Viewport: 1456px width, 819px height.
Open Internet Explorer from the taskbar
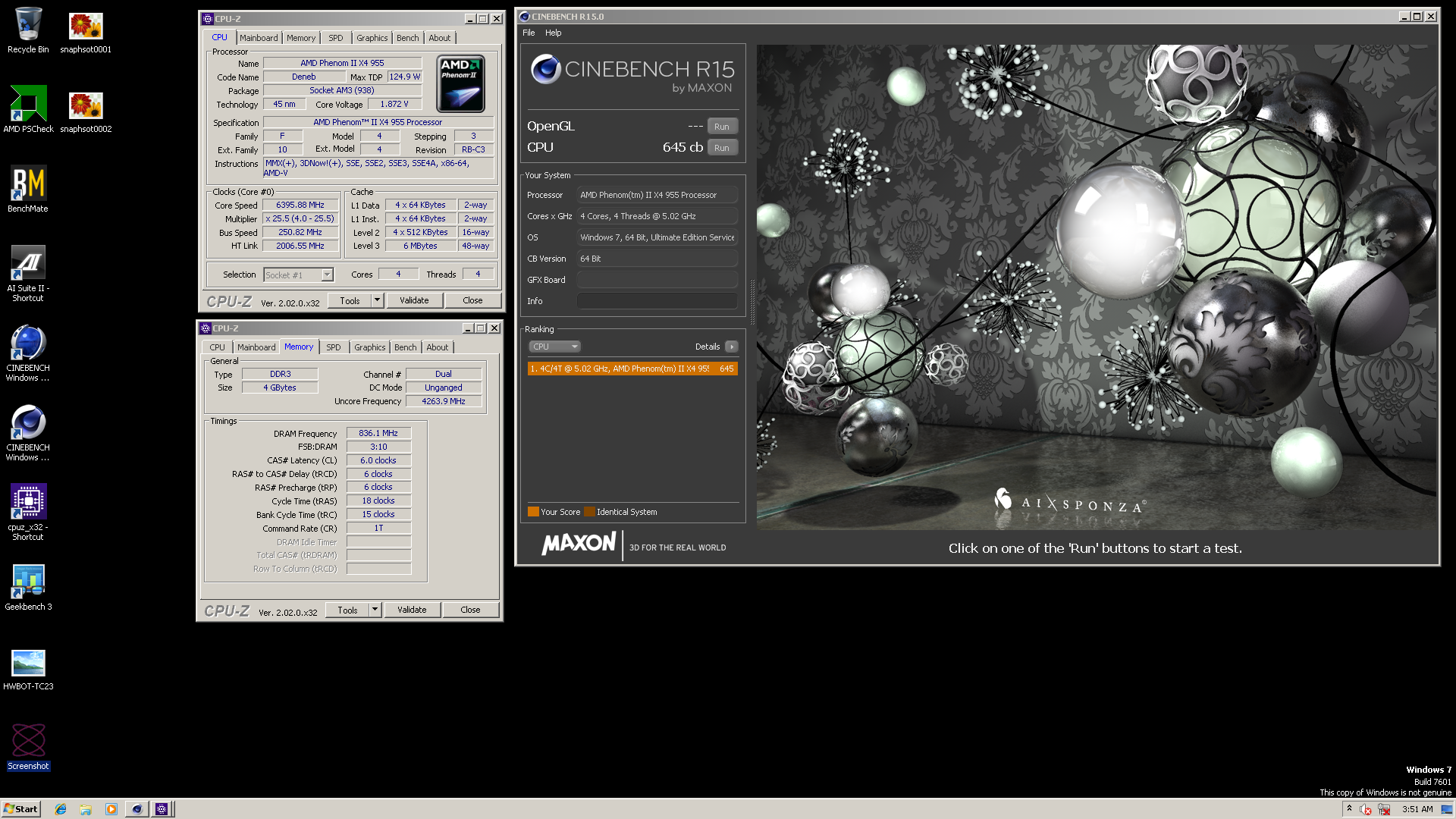[x=61, y=809]
